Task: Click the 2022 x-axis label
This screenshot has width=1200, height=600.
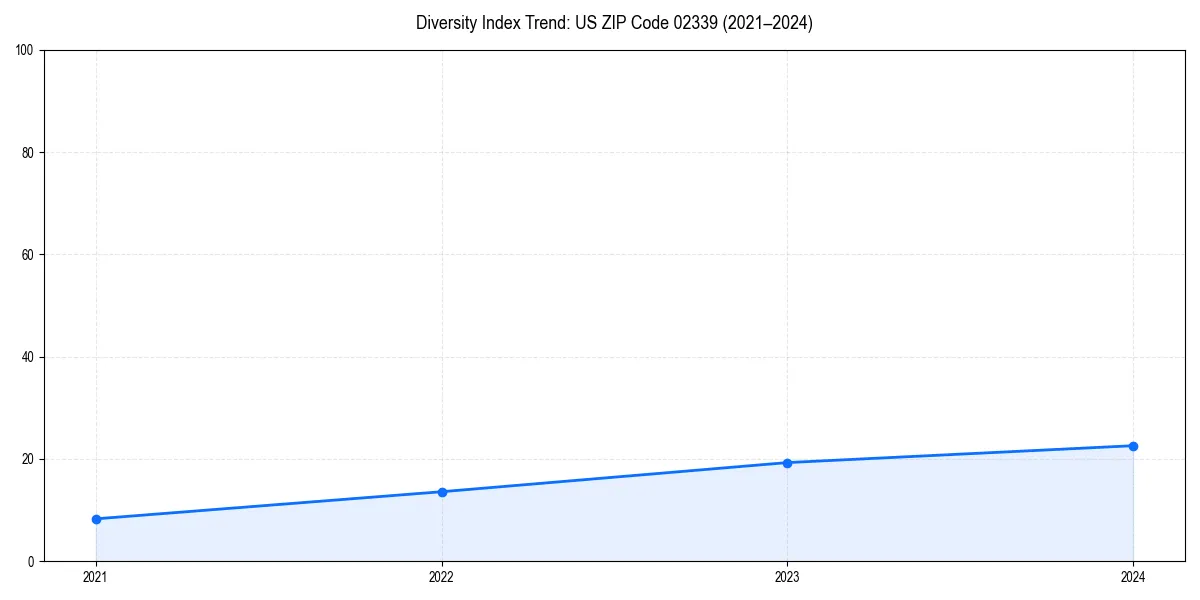Action: (x=441, y=576)
